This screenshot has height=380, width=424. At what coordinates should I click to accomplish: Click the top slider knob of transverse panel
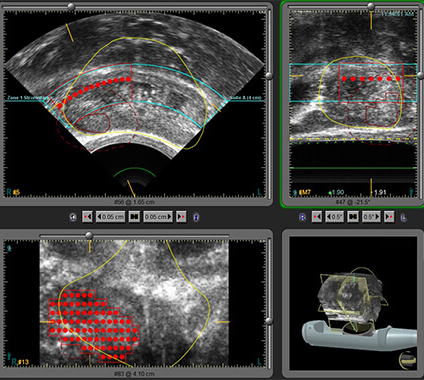pos(71,6)
